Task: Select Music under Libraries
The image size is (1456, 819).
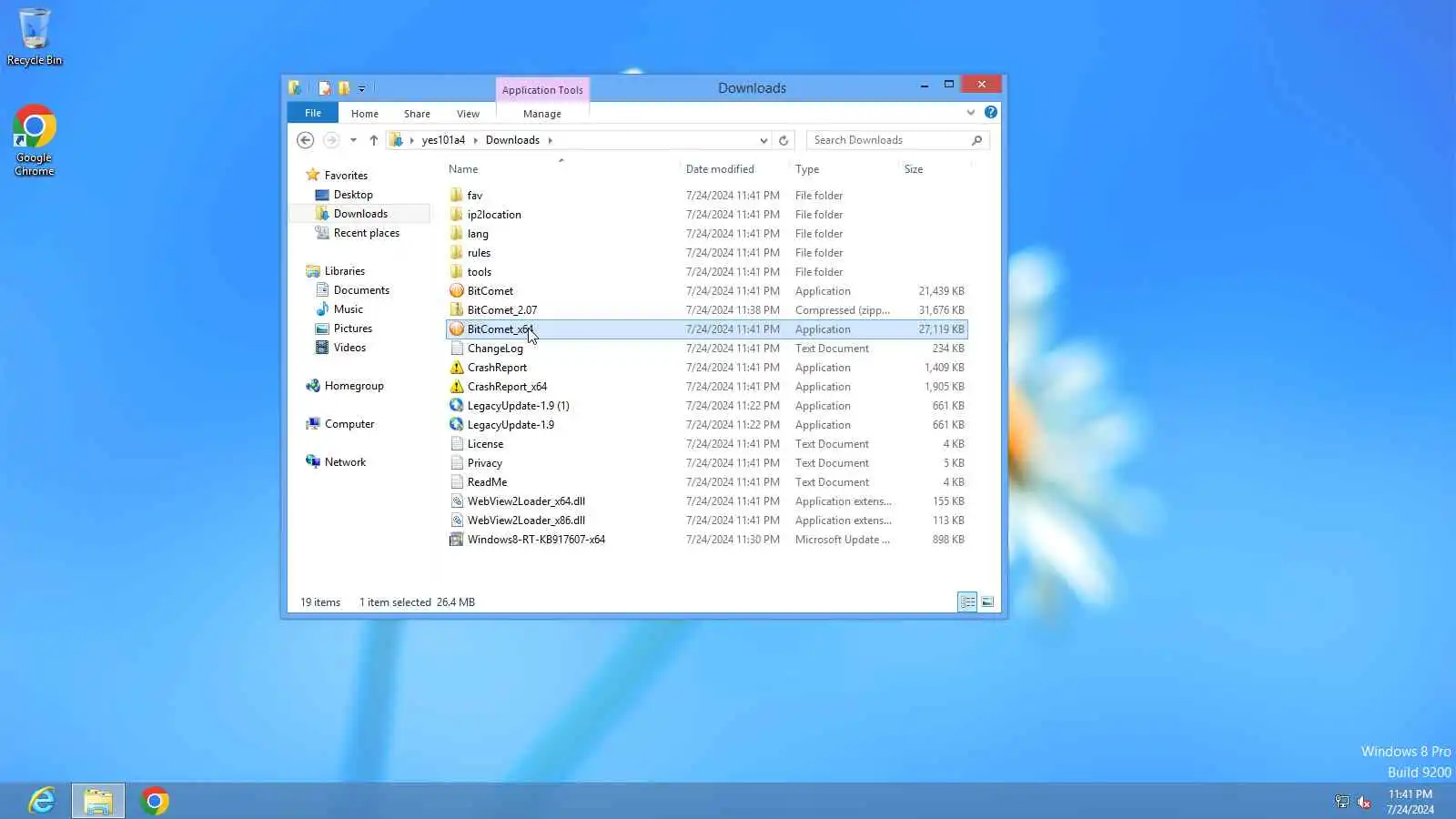Action: coord(349,309)
